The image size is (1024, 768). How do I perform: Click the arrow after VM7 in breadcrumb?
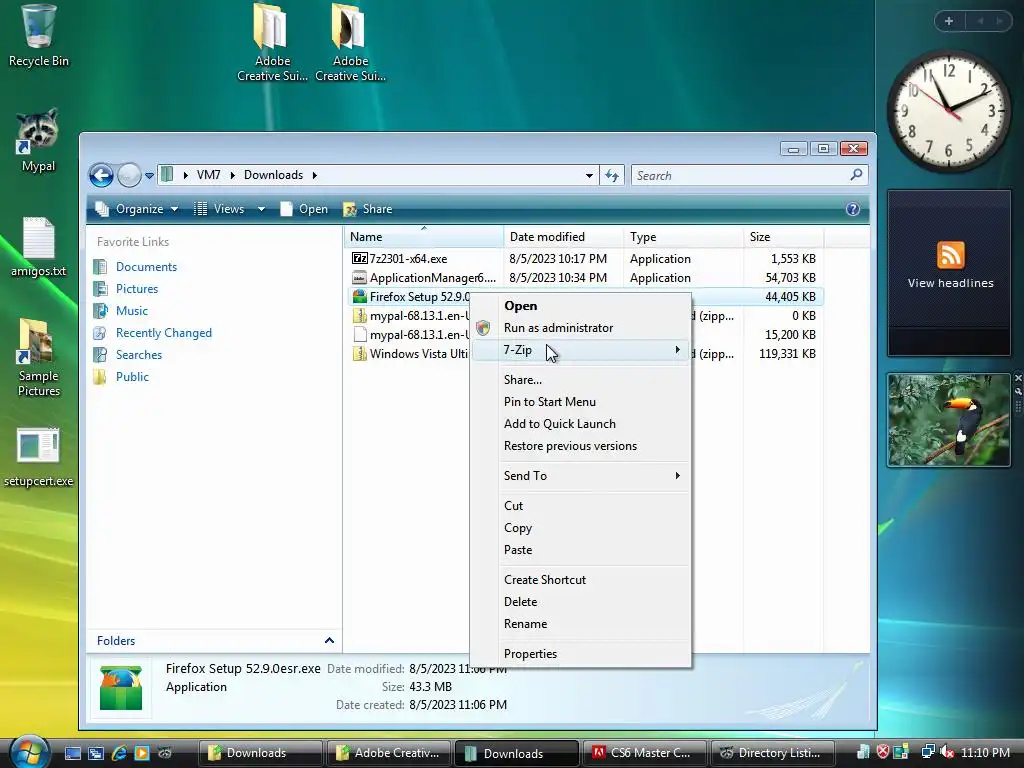click(x=232, y=175)
